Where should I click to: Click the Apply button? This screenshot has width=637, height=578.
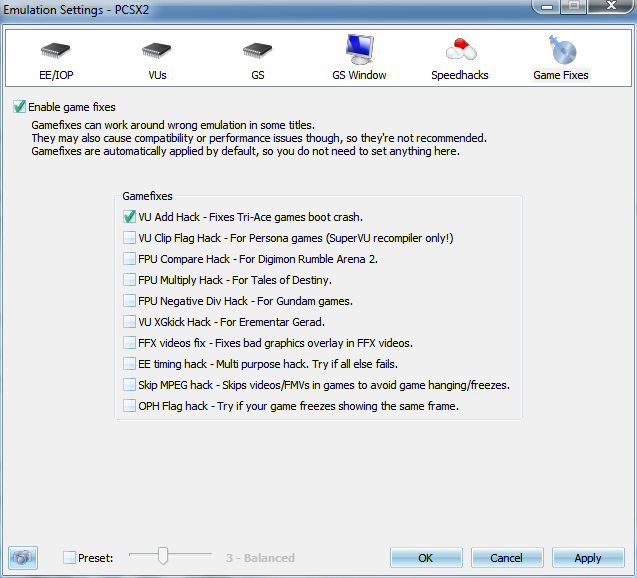tap(587, 558)
